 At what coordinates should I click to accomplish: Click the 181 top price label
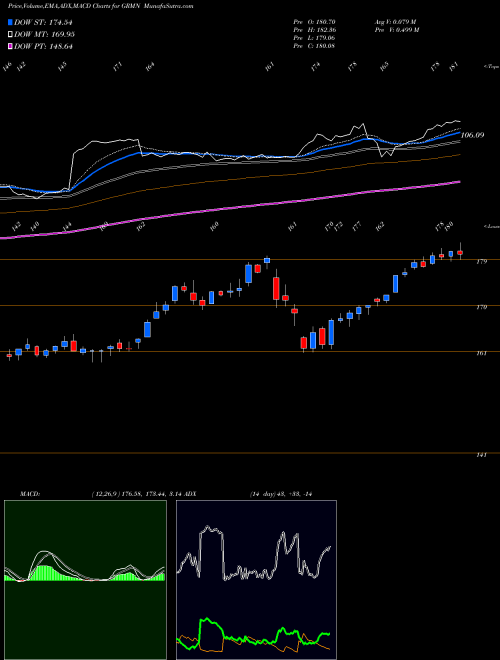coord(454,67)
